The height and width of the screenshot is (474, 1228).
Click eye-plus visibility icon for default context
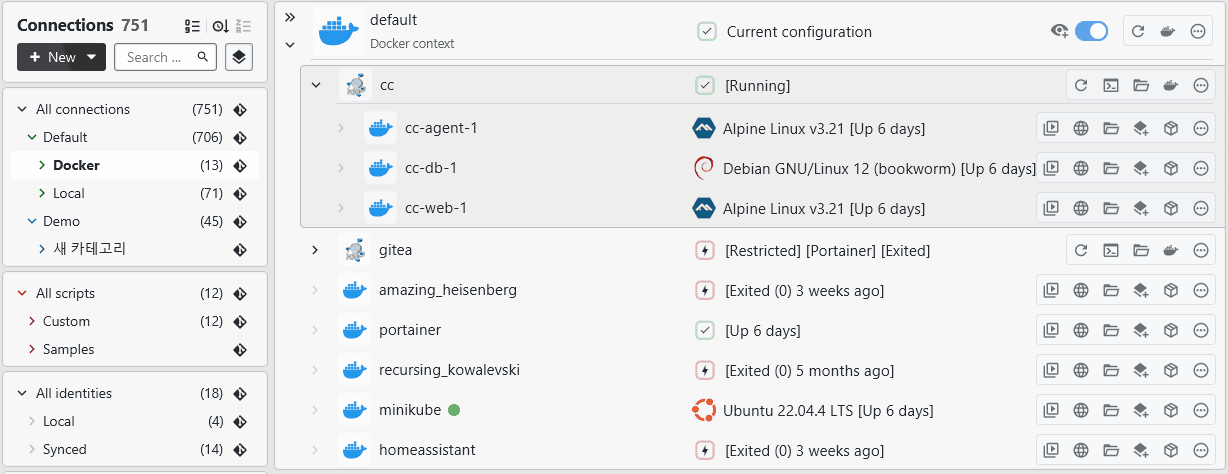1060,32
